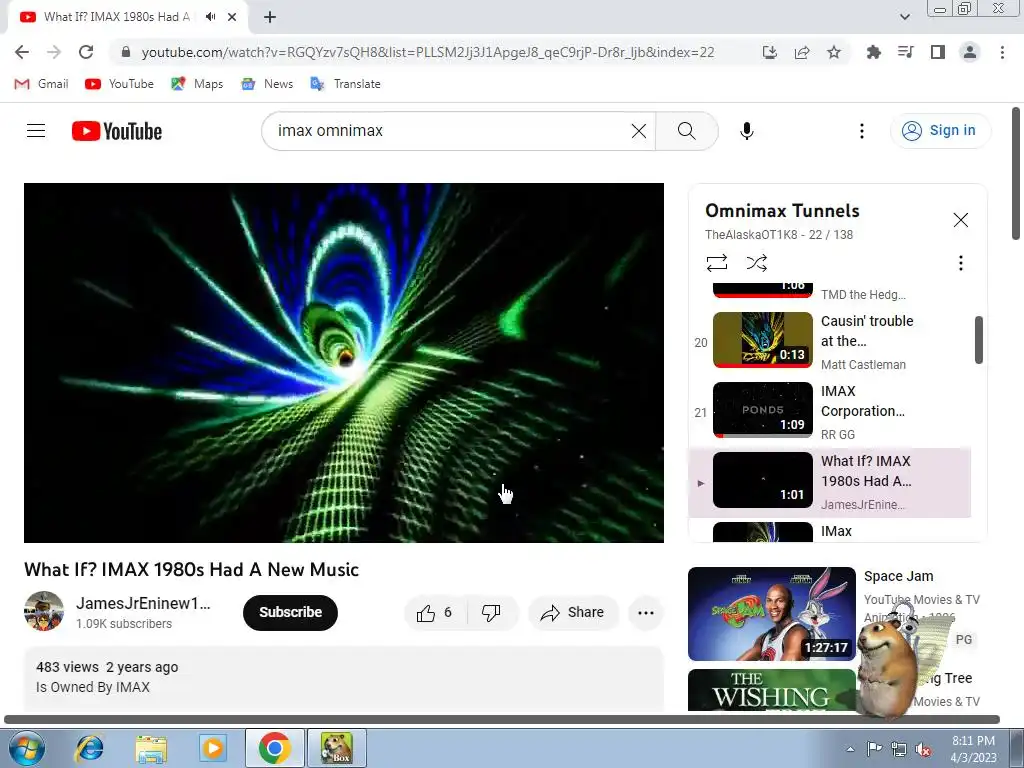Expand the video description box
1024x768 pixels.
click(x=344, y=678)
